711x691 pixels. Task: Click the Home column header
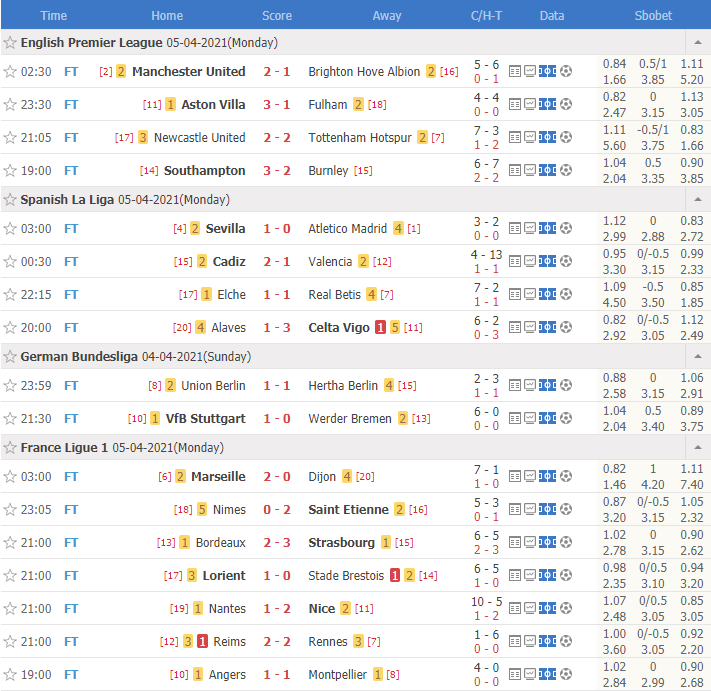click(167, 15)
